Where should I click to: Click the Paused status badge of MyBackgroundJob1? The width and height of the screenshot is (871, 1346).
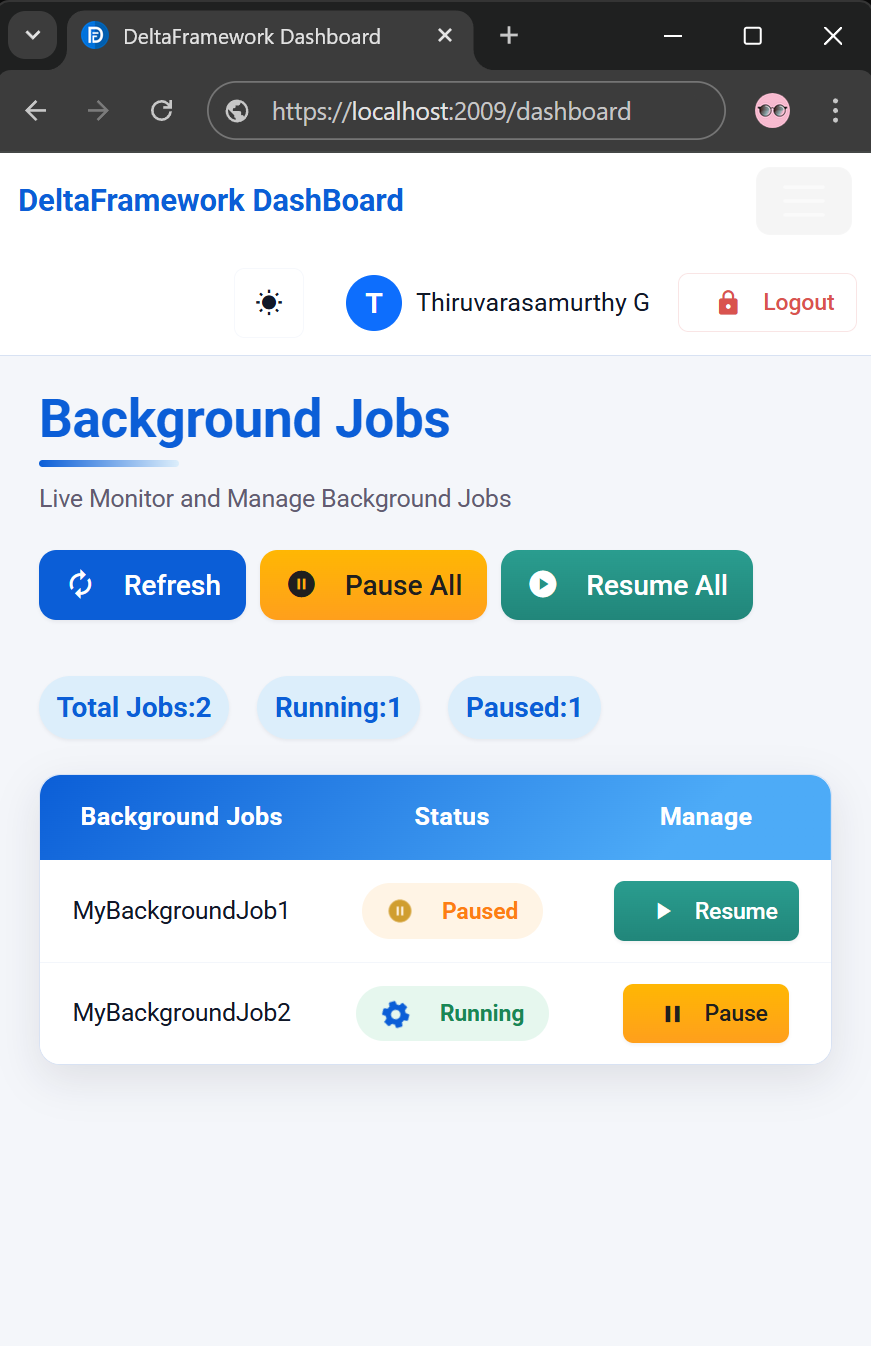[x=452, y=911]
